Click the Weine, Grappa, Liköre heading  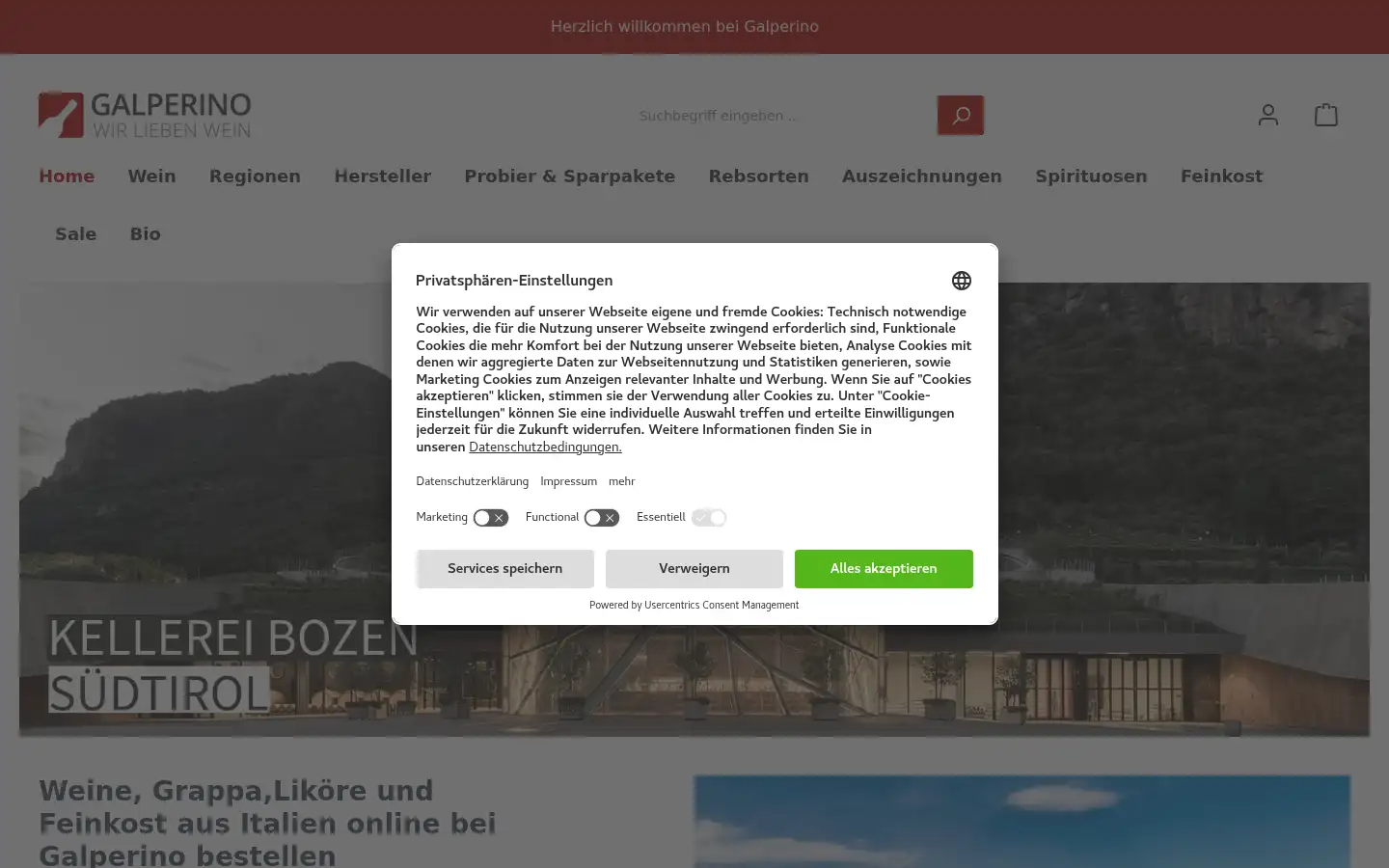point(267,823)
